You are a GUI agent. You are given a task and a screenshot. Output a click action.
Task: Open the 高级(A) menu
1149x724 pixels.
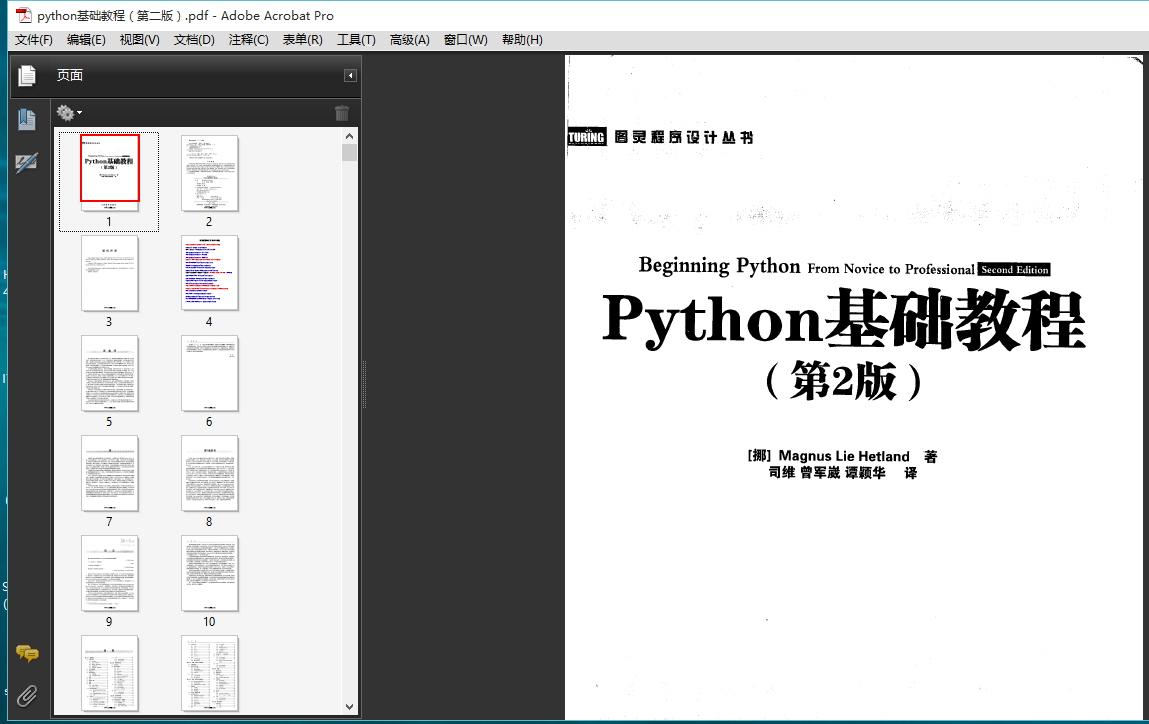[x=410, y=40]
